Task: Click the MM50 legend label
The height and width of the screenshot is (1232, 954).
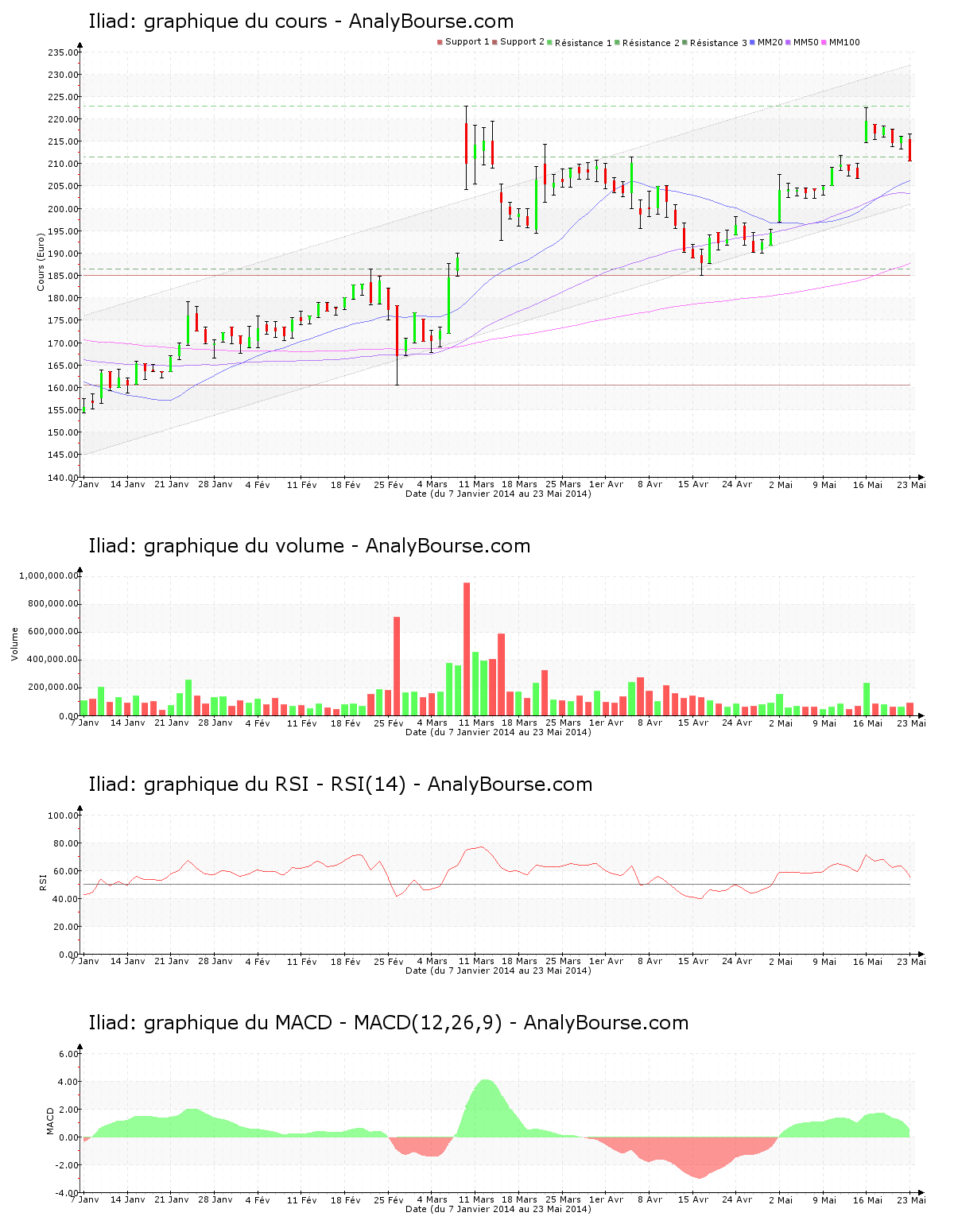Action: tap(806, 42)
